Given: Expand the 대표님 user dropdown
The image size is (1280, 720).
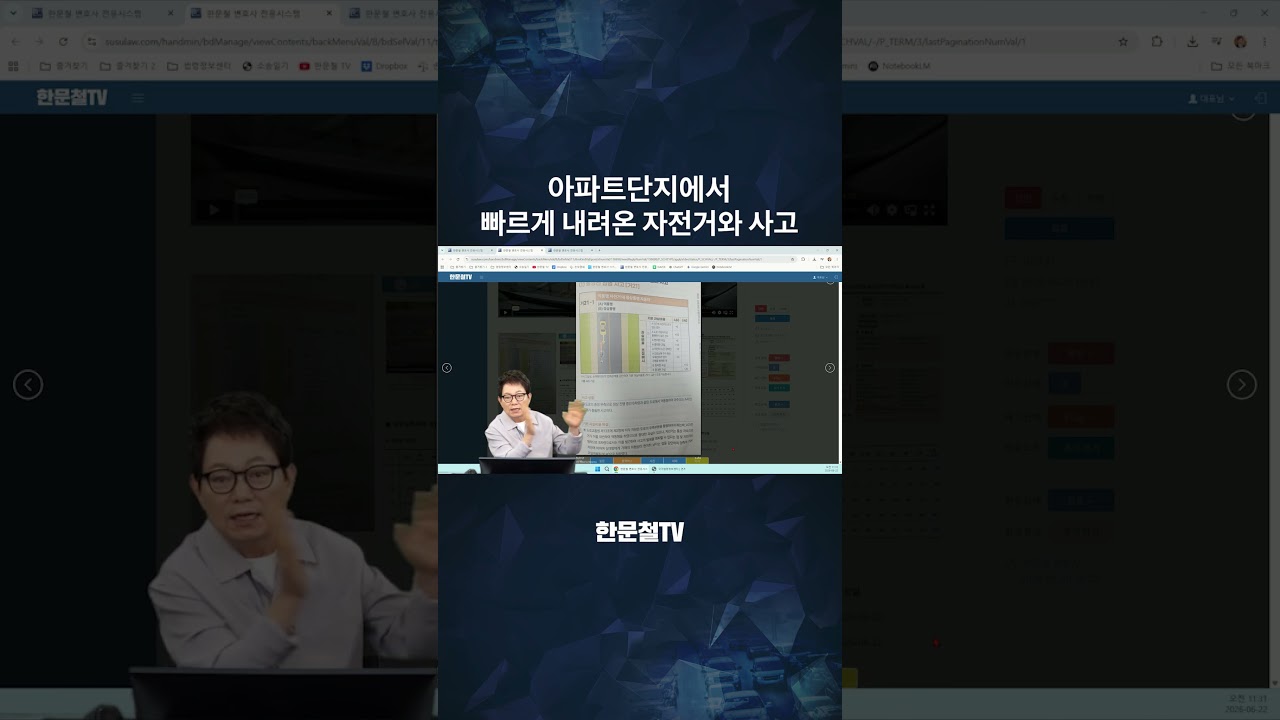Looking at the screenshot, I should (1211, 99).
